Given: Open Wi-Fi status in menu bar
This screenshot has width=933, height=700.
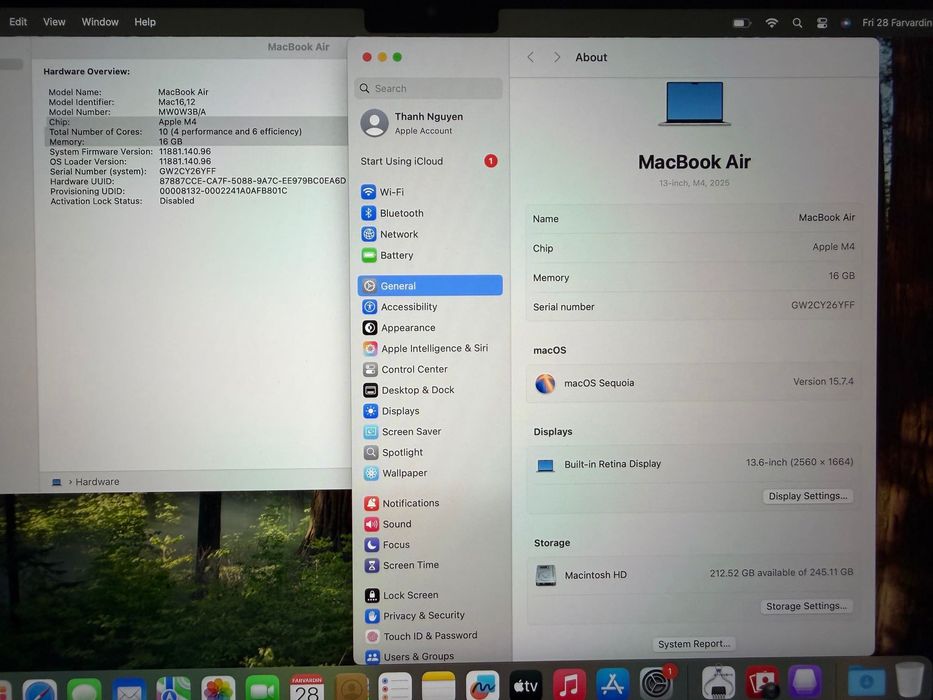Looking at the screenshot, I should coord(772,23).
